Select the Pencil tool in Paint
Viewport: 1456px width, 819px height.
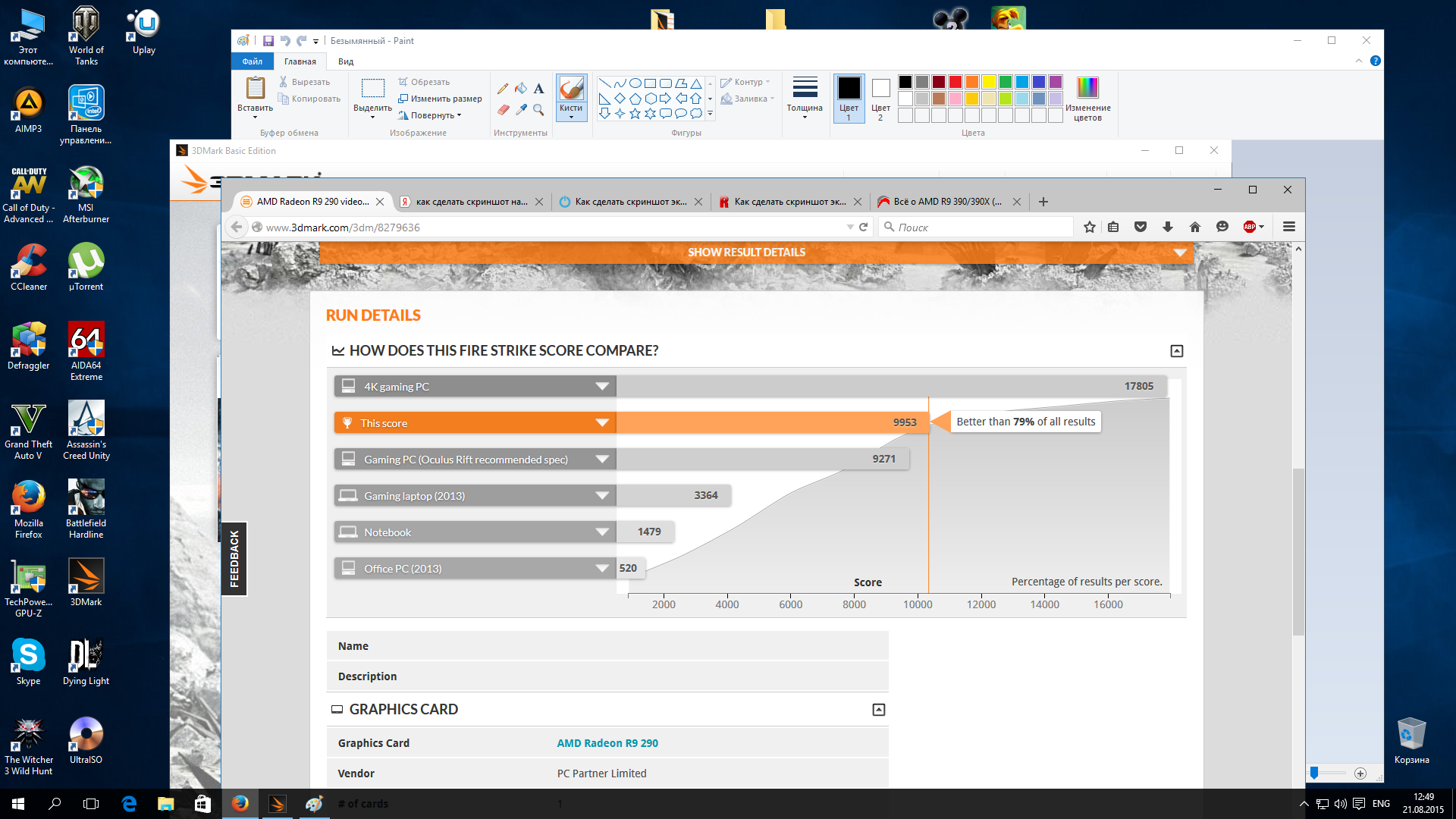(x=503, y=89)
